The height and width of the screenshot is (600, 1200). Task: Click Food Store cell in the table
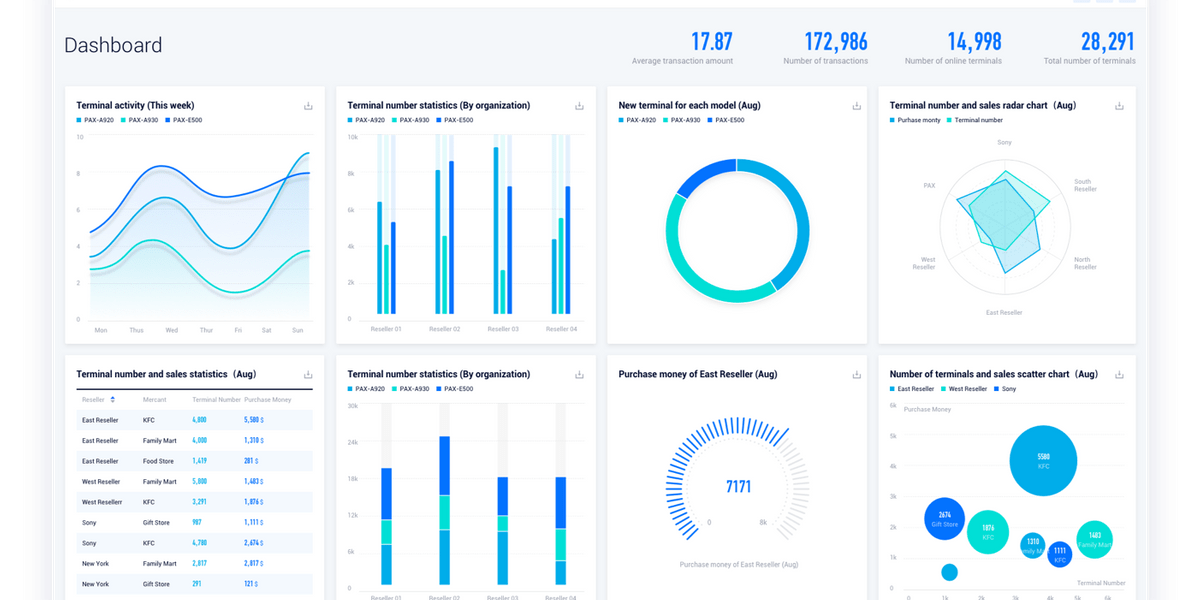pyautogui.click(x=157, y=461)
